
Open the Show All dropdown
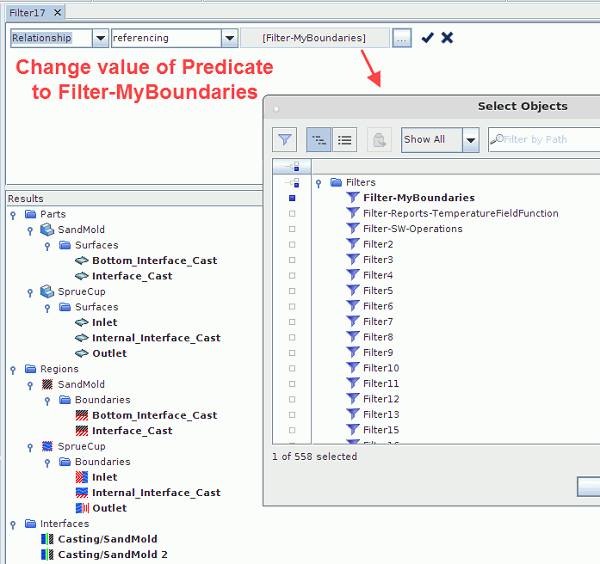[471, 140]
